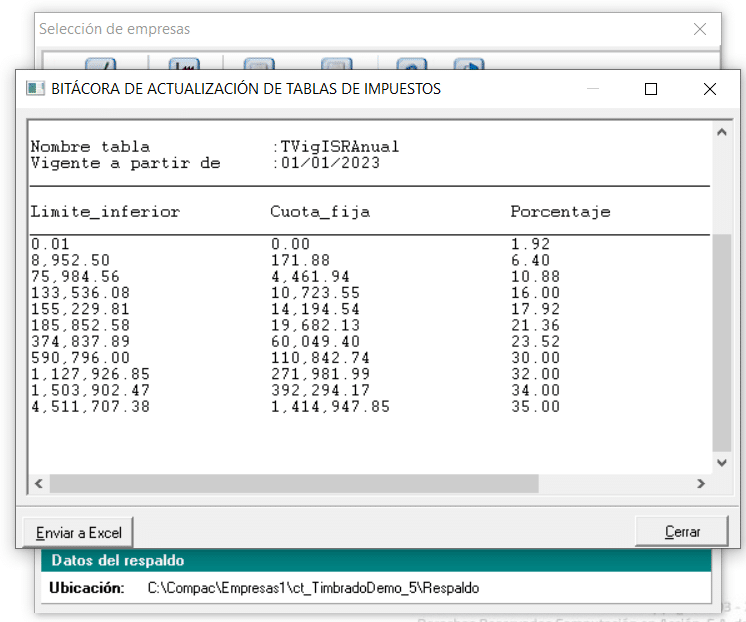Image resolution: width=746 pixels, height=622 pixels.
Task: Click the value 590,796.00
Action: pyautogui.click(x=80, y=357)
